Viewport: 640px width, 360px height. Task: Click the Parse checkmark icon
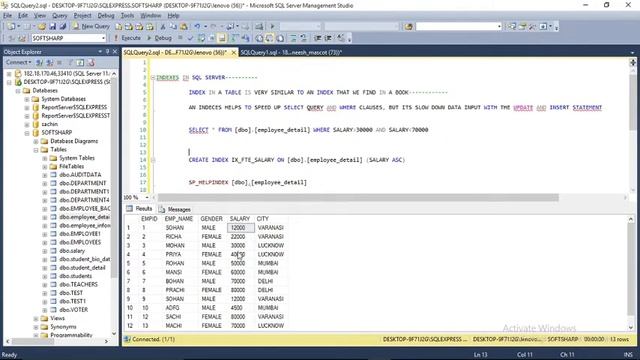[190, 38]
